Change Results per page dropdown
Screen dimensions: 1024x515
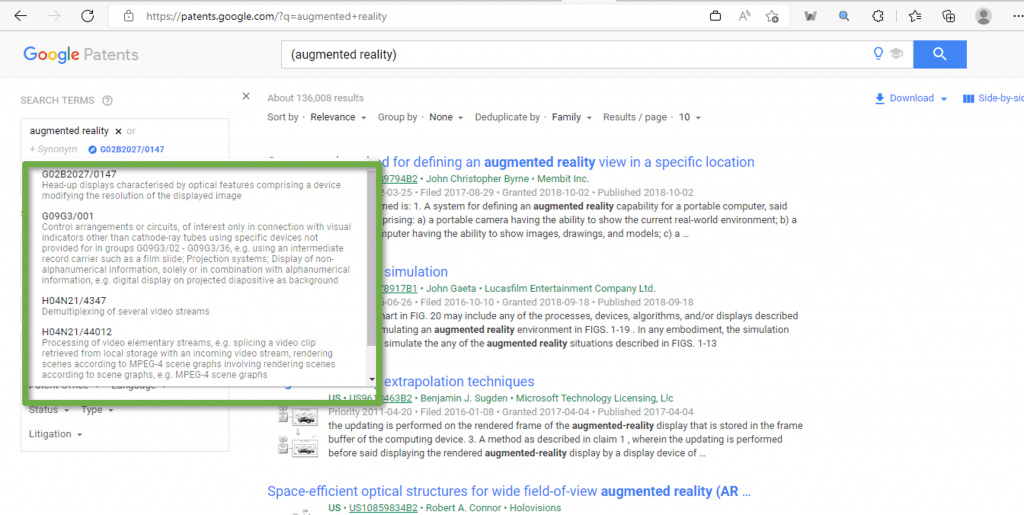[690, 117]
